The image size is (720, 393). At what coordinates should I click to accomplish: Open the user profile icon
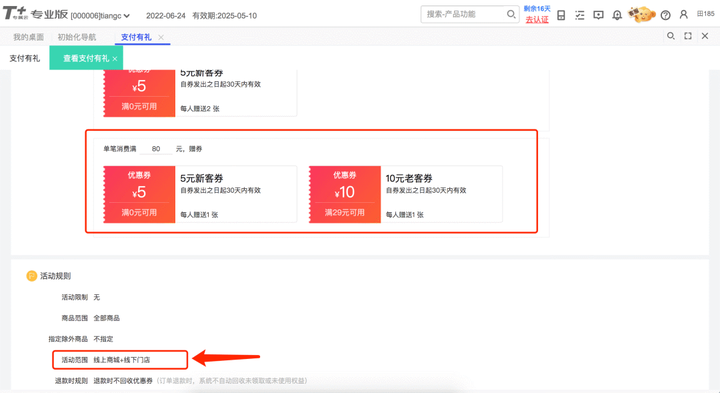684,15
